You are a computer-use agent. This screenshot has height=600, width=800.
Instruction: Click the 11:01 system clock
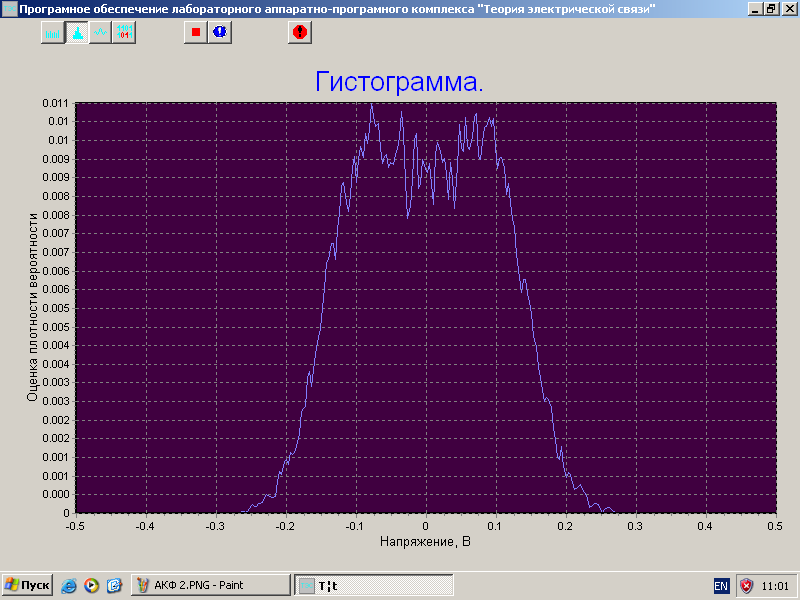click(775, 586)
